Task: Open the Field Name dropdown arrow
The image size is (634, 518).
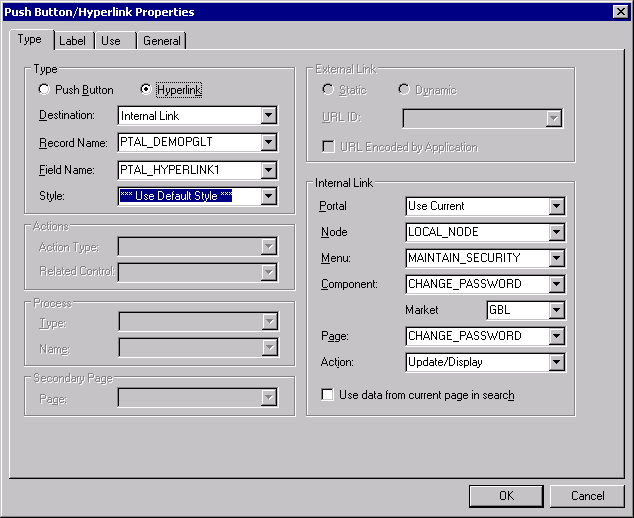Action: 268,170
